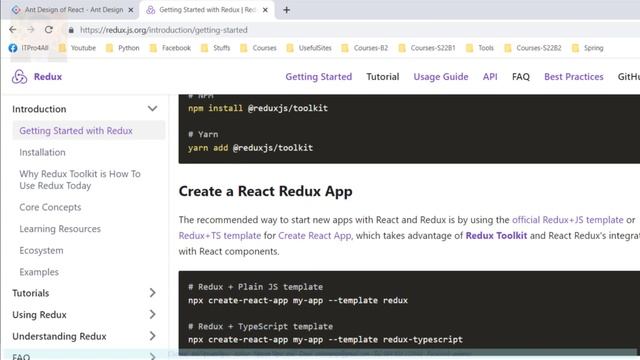Expand the Using Redux sidebar section

[x=152, y=315]
